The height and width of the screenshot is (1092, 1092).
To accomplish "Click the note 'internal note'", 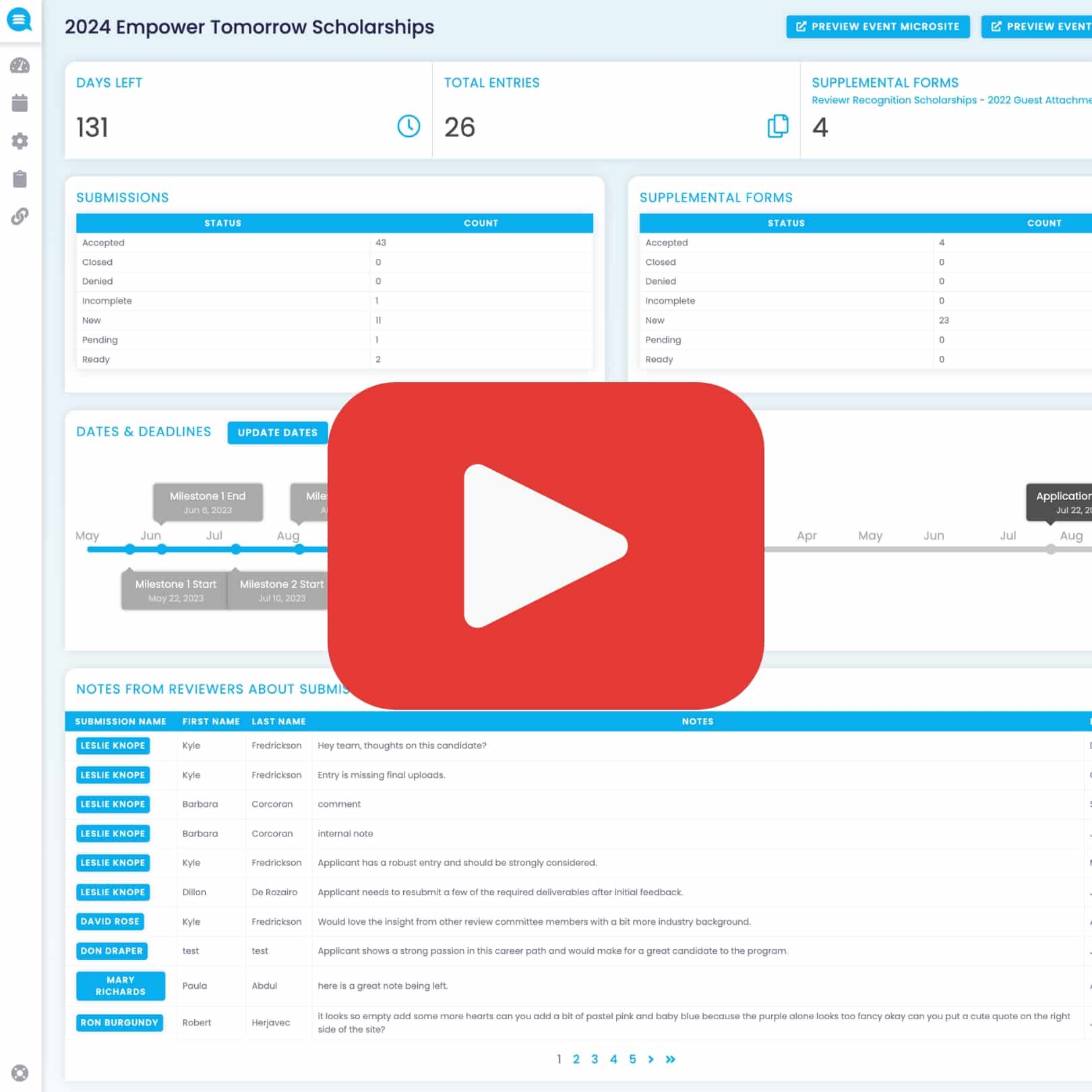I will (345, 834).
